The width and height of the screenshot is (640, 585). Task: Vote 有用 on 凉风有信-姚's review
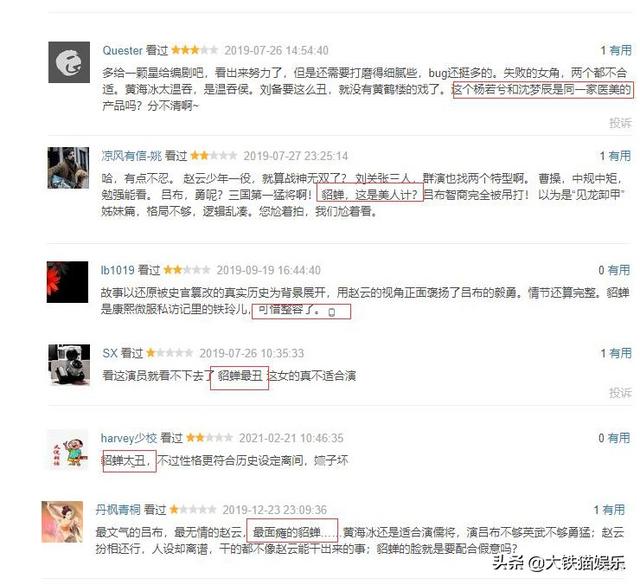coord(620,156)
